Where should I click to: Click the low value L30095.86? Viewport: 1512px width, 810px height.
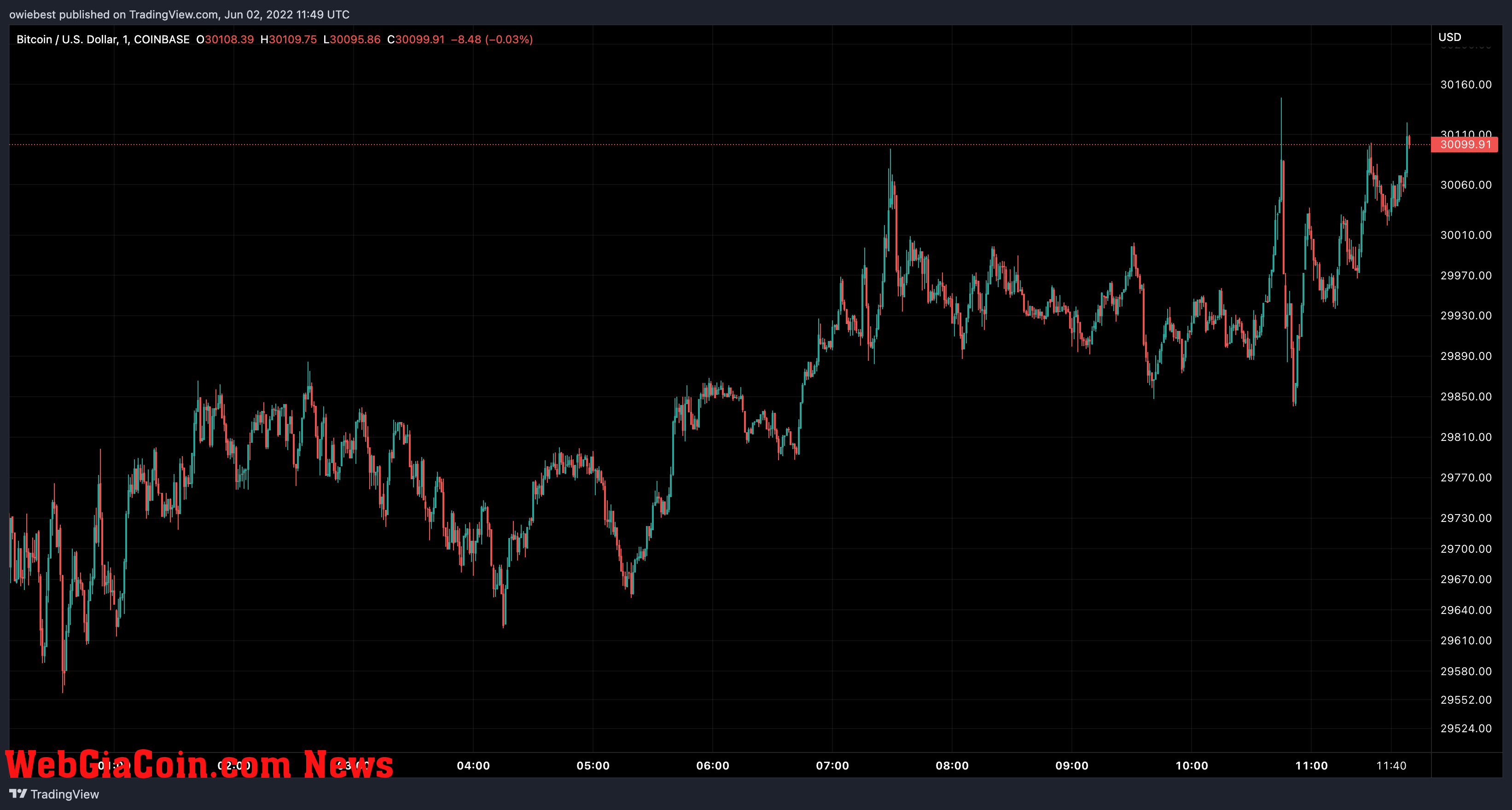tap(352, 39)
